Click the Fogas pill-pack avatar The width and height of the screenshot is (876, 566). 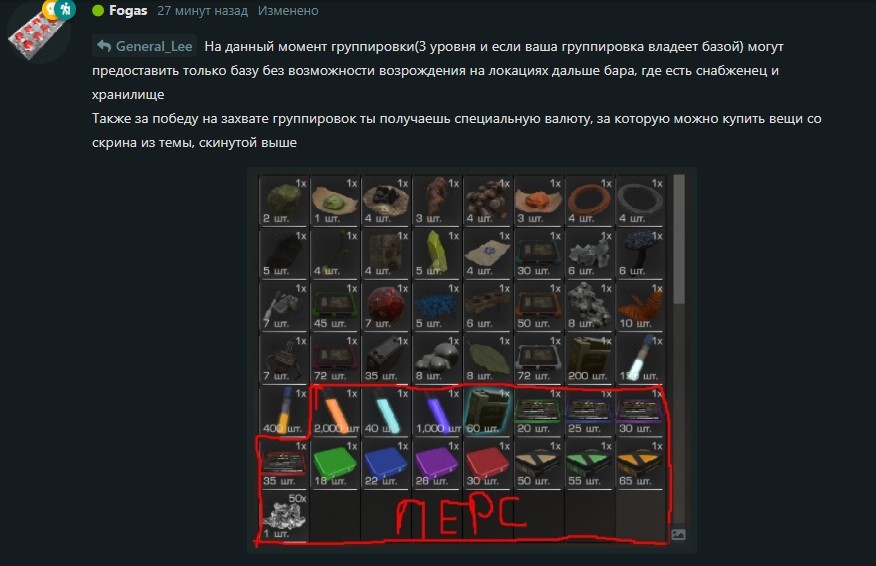tap(37, 31)
